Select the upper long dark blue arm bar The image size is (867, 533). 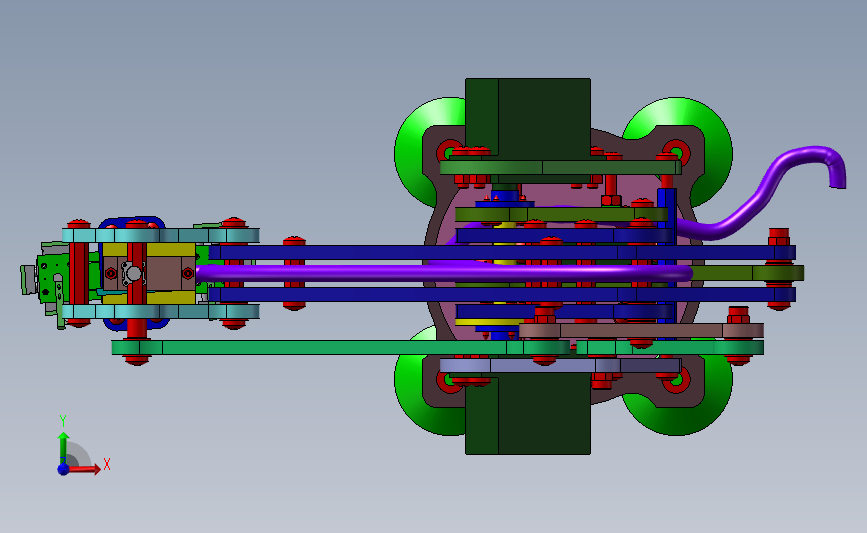point(502,252)
